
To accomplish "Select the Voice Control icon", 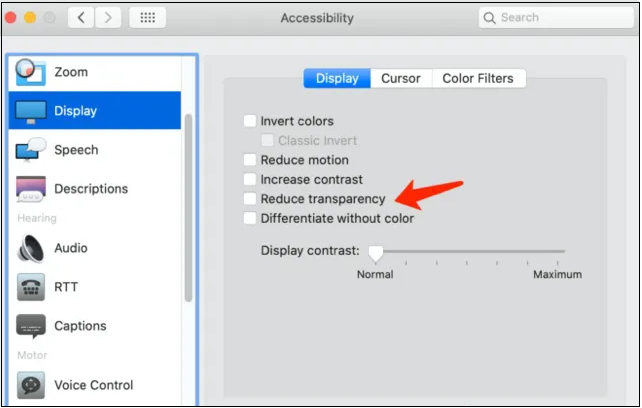I will click(x=30, y=385).
